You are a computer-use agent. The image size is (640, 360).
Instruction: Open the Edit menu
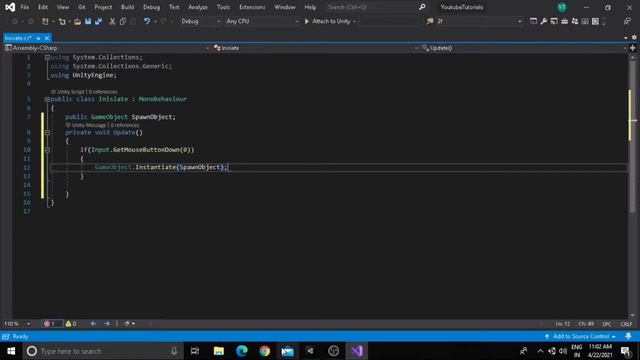(43, 7)
